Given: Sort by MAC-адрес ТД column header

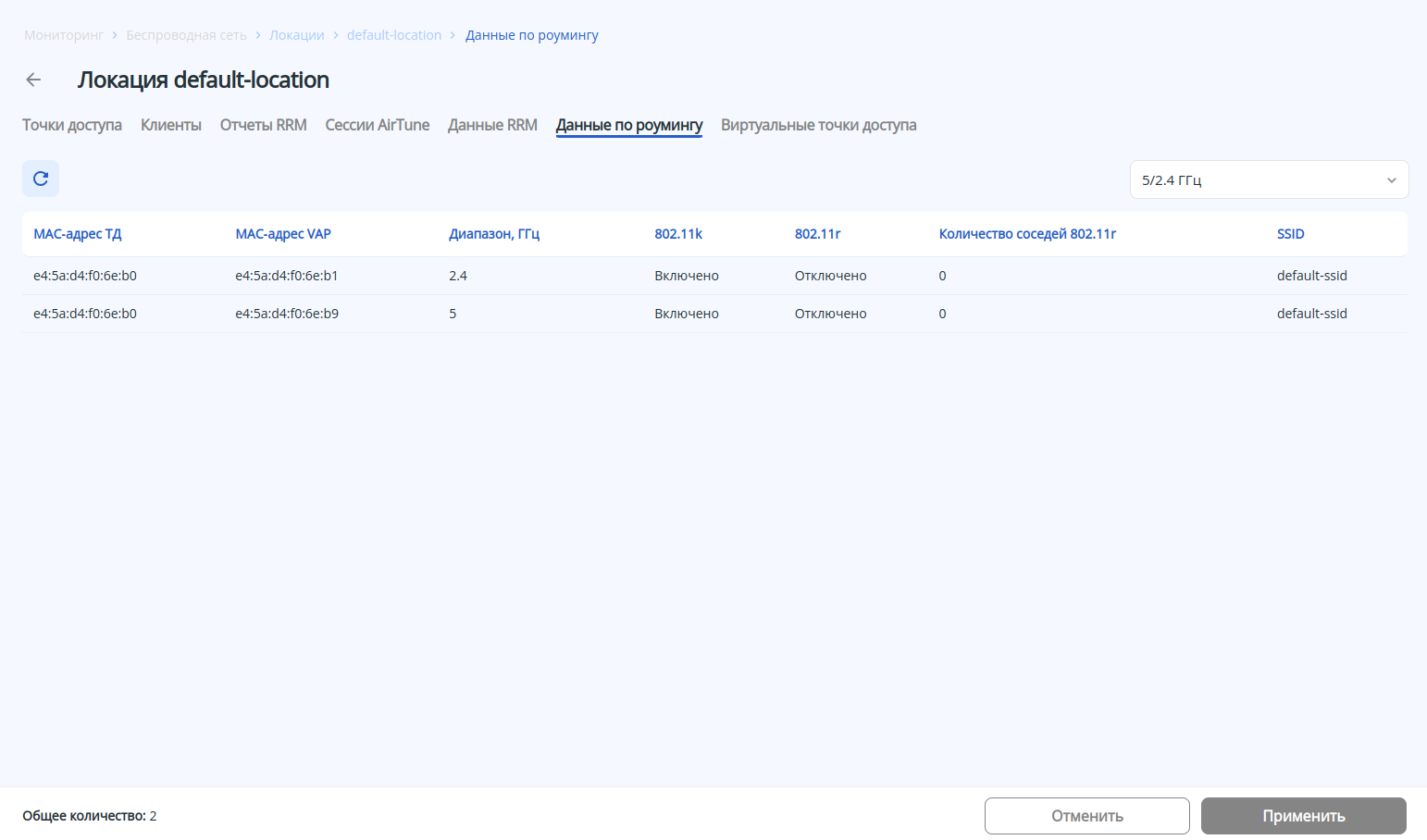Looking at the screenshot, I should tap(78, 234).
